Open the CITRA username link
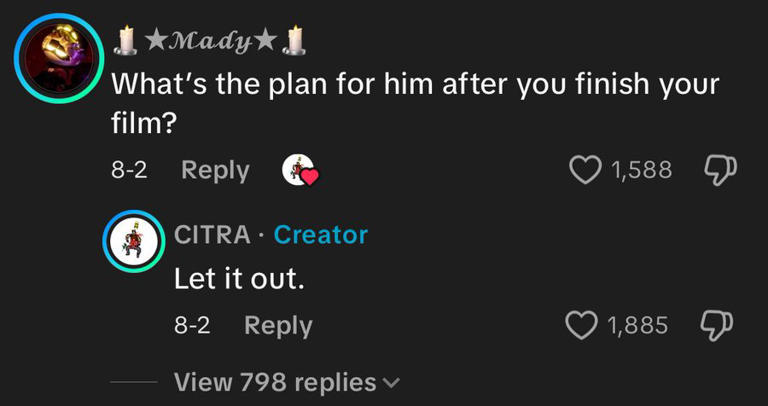Viewport: 768px width, 406px height. 213,235
